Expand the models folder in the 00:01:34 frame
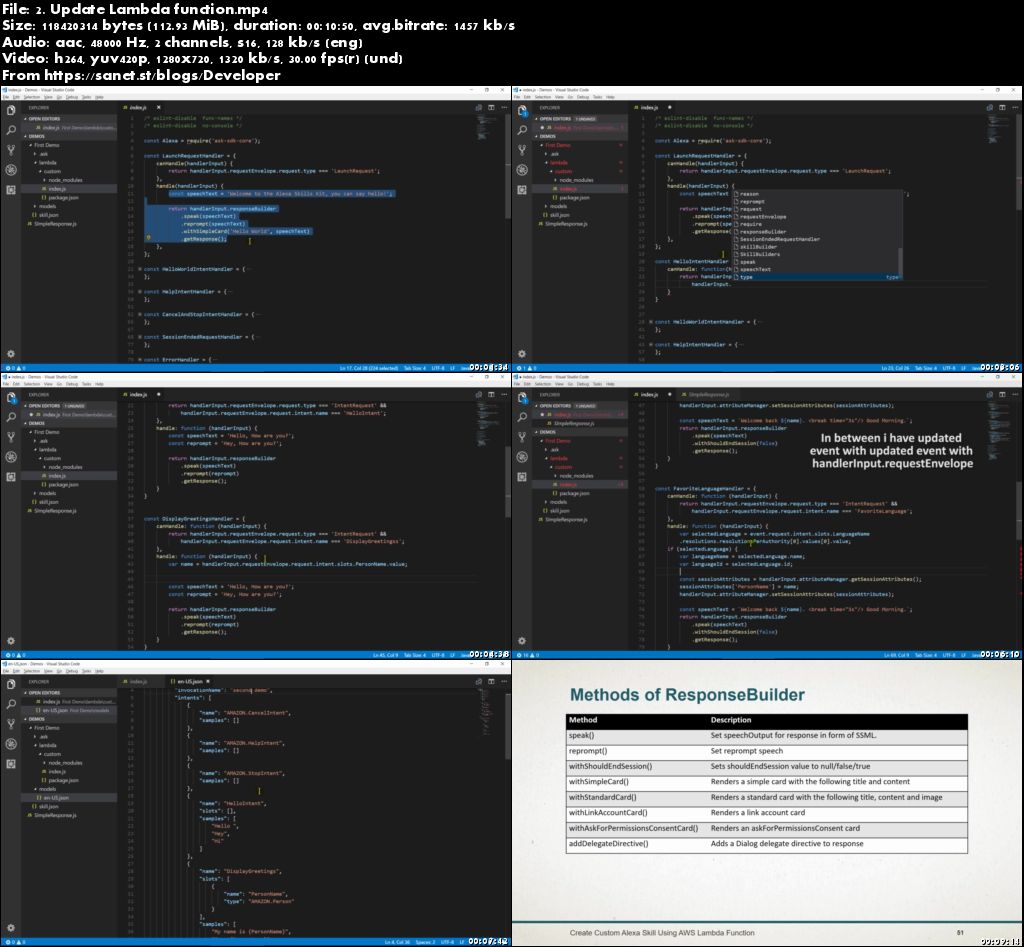 click(46, 206)
